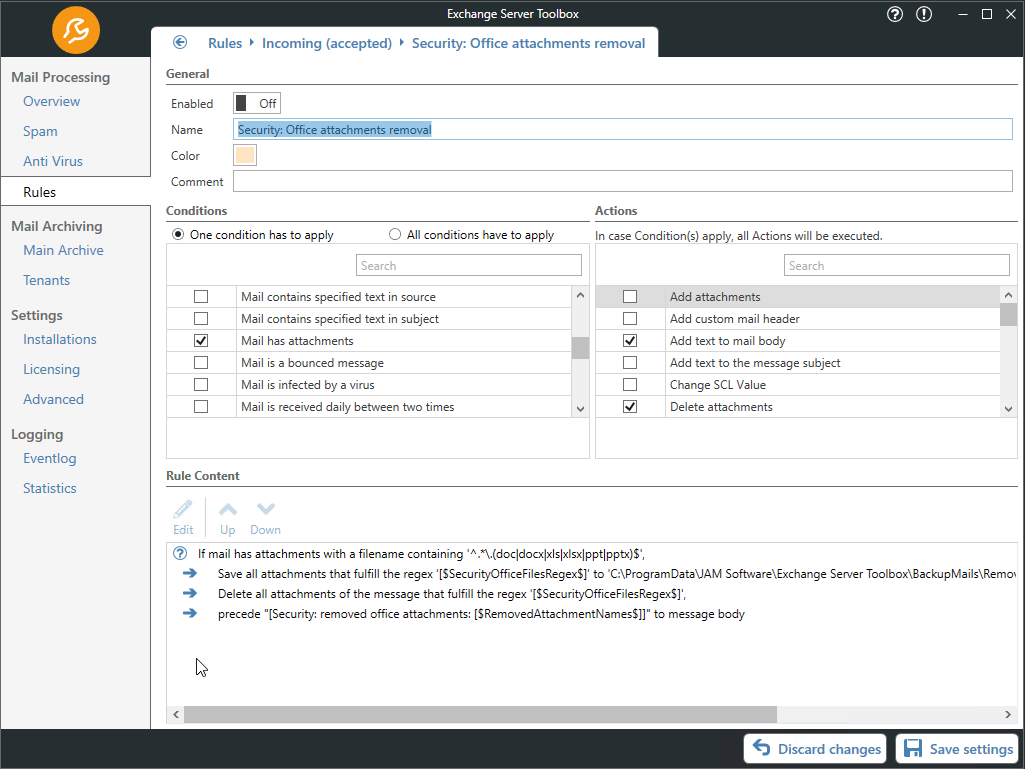Switch to the Spam section
1025x769 pixels.
click(x=40, y=131)
